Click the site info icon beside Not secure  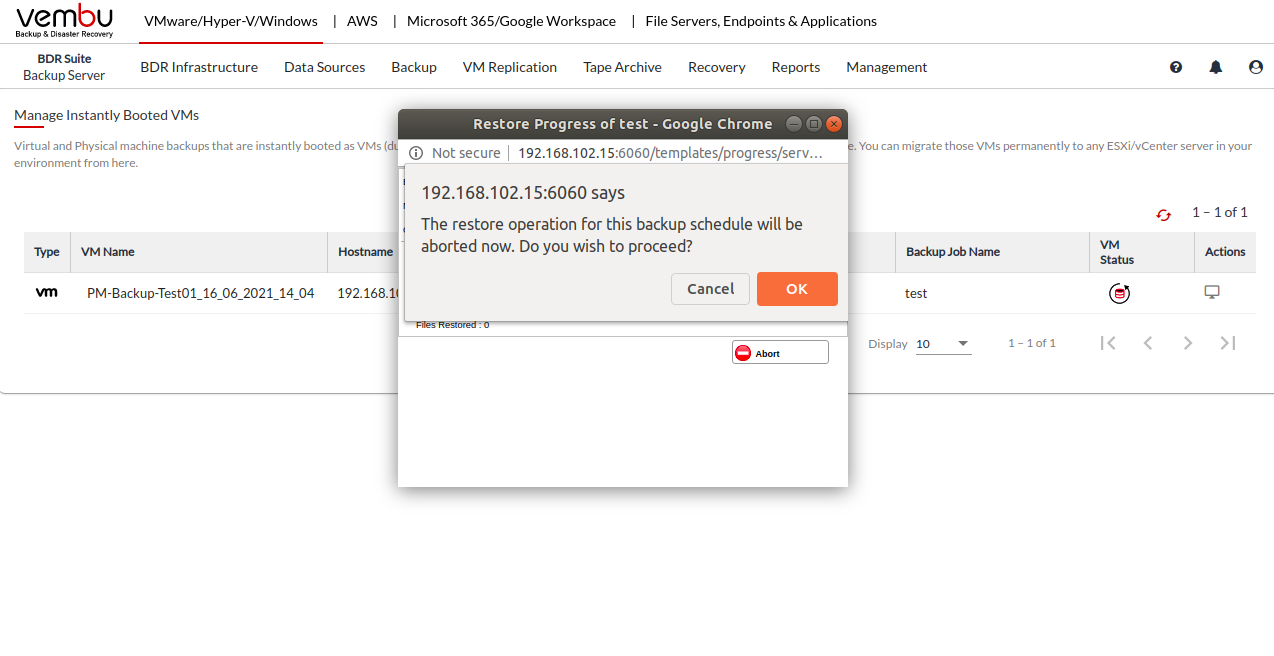[x=416, y=153]
